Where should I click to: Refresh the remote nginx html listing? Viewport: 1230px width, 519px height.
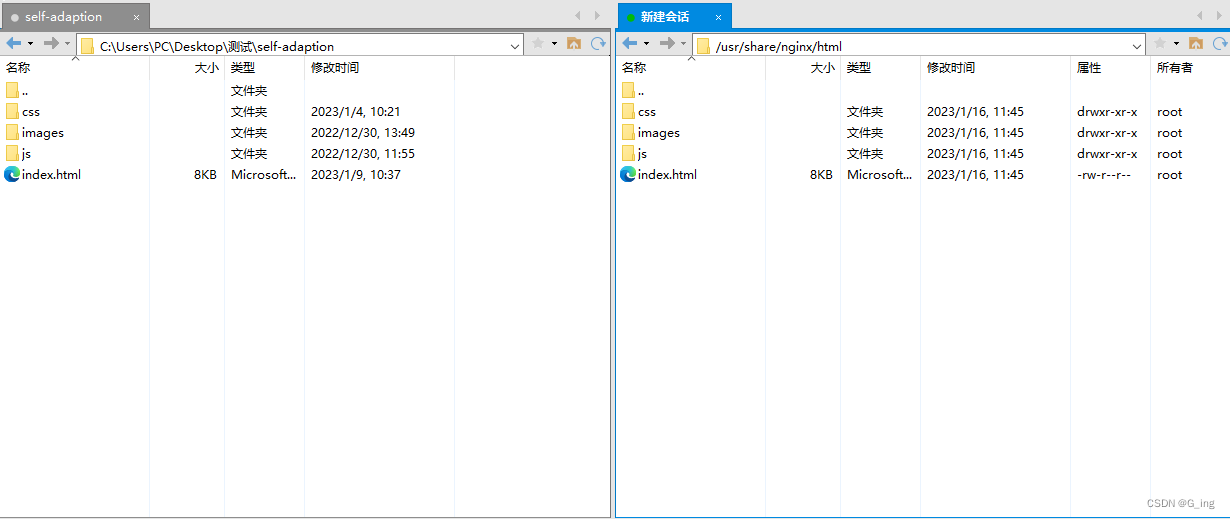(x=1217, y=44)
